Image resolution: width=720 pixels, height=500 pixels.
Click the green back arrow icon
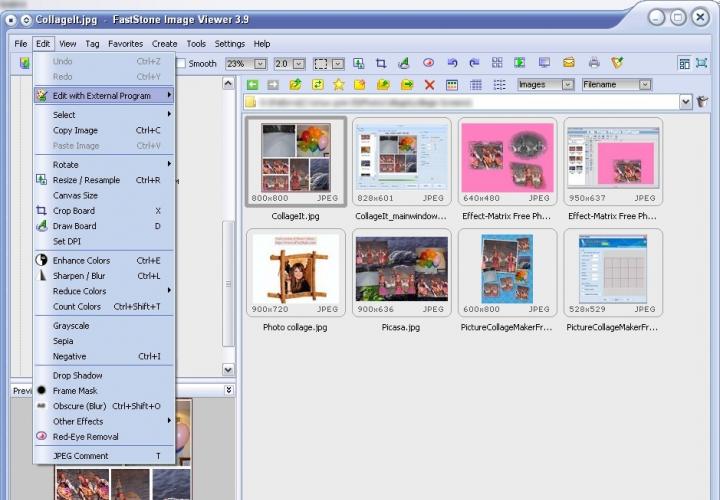[x=252, y=85]
